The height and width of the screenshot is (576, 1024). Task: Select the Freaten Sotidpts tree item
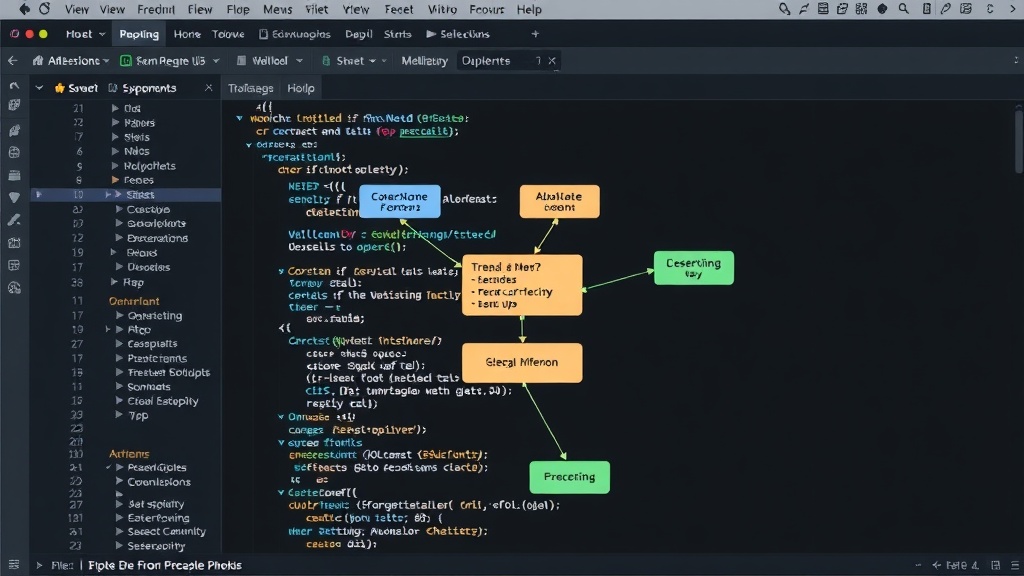[x=168, y=372]
